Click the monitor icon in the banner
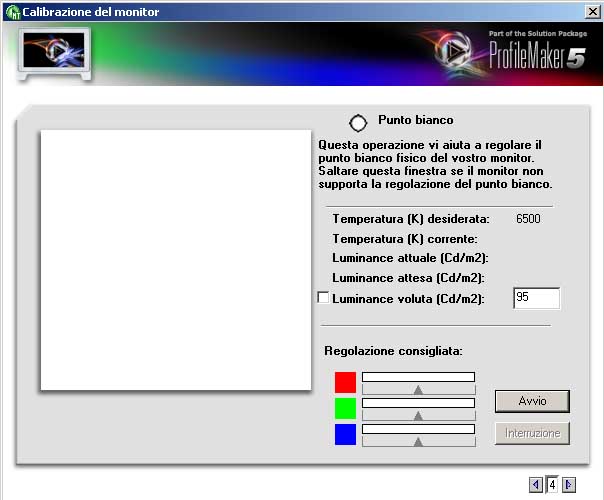The height and width of the screenshot is (500, 604). [54, 53]
